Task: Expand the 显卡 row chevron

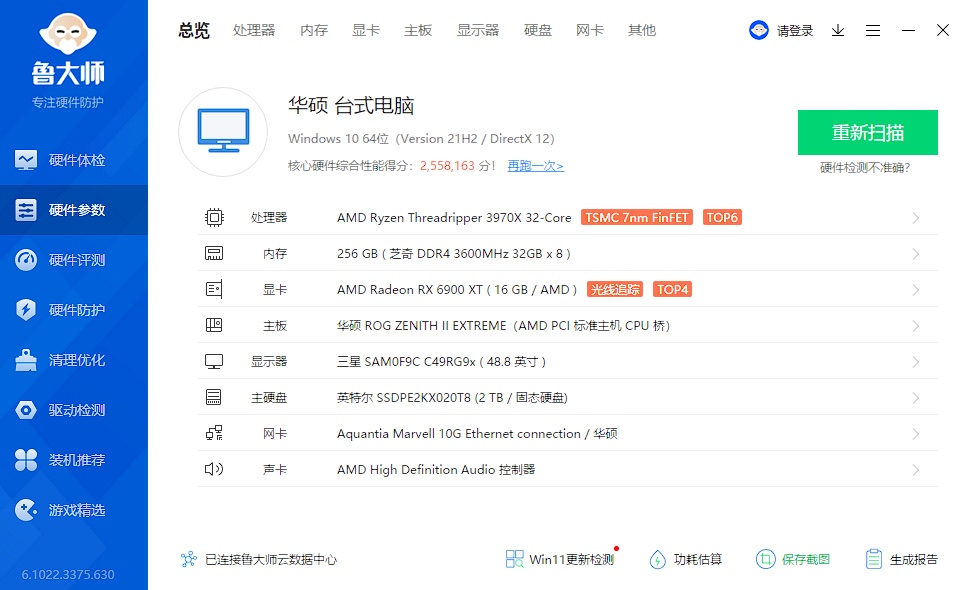Action: point(915,290)
